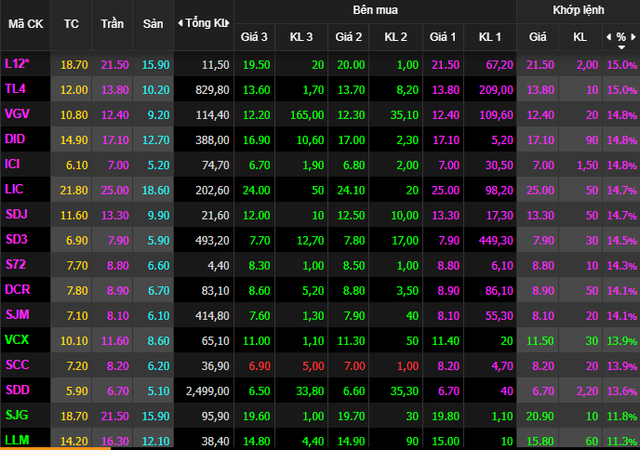Click total volume 2,499,00 in SDD row

tap(208, 391)
